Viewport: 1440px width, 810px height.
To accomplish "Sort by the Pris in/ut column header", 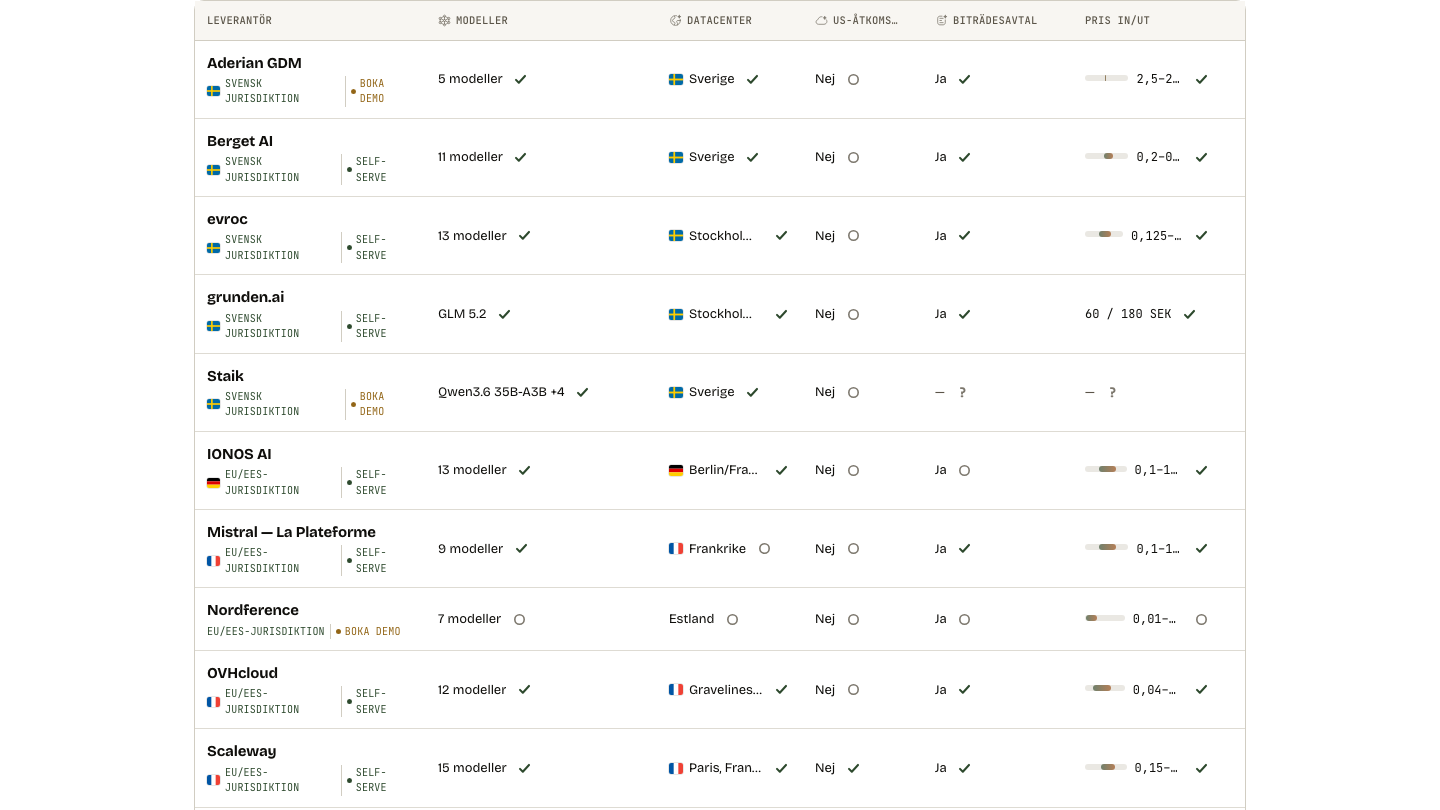I will 1117,21.
